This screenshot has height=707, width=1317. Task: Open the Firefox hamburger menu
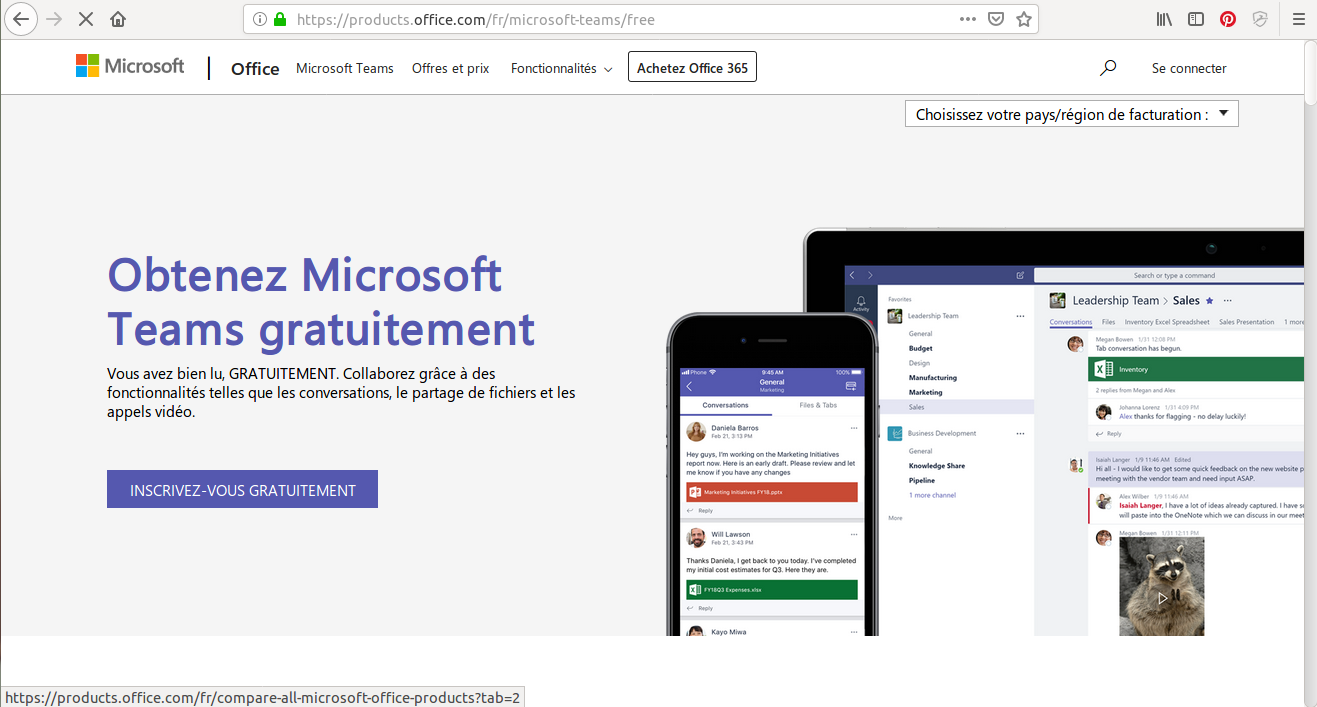point(1298,19)
